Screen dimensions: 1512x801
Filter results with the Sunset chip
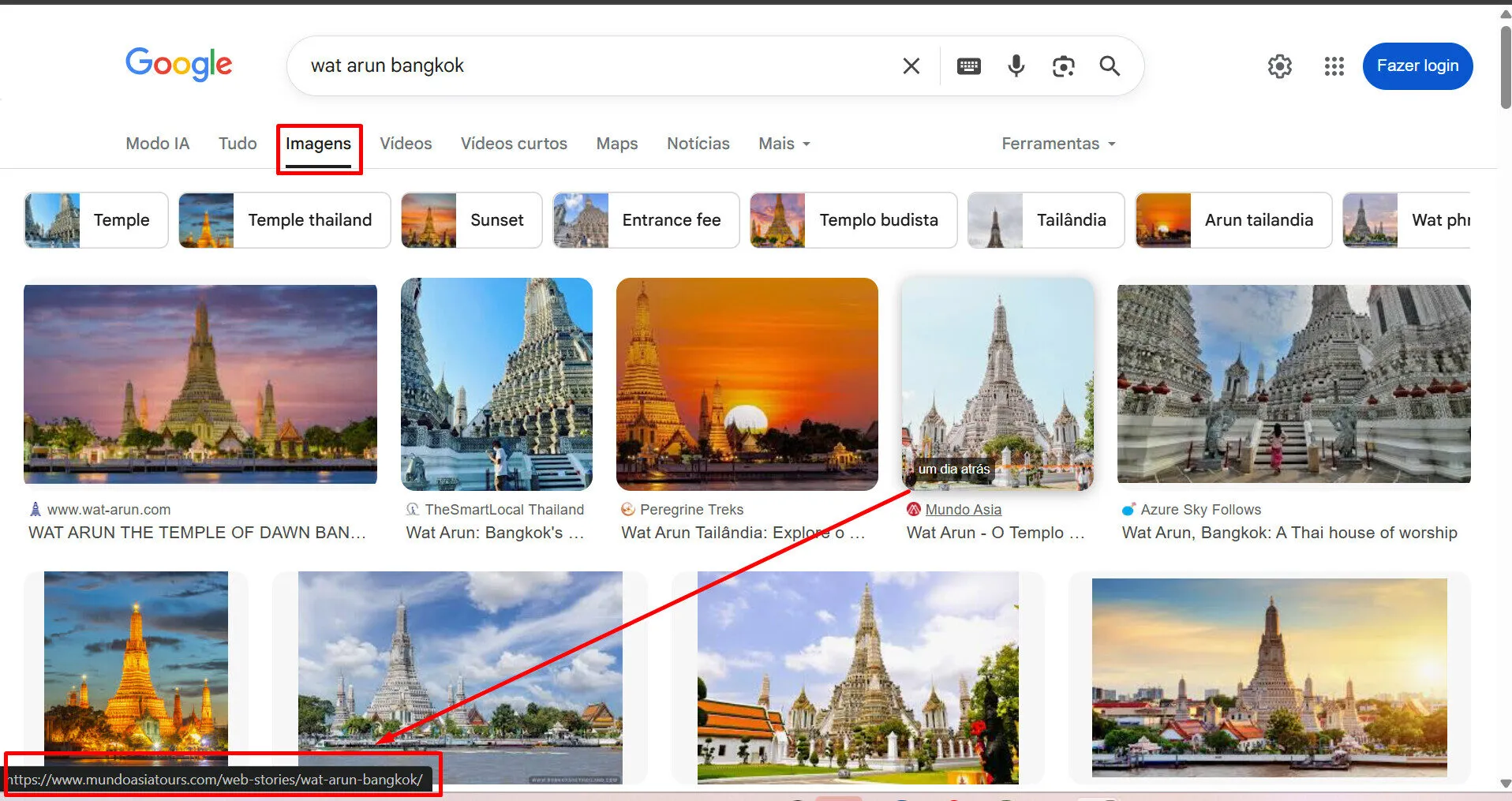click(497, 220)
